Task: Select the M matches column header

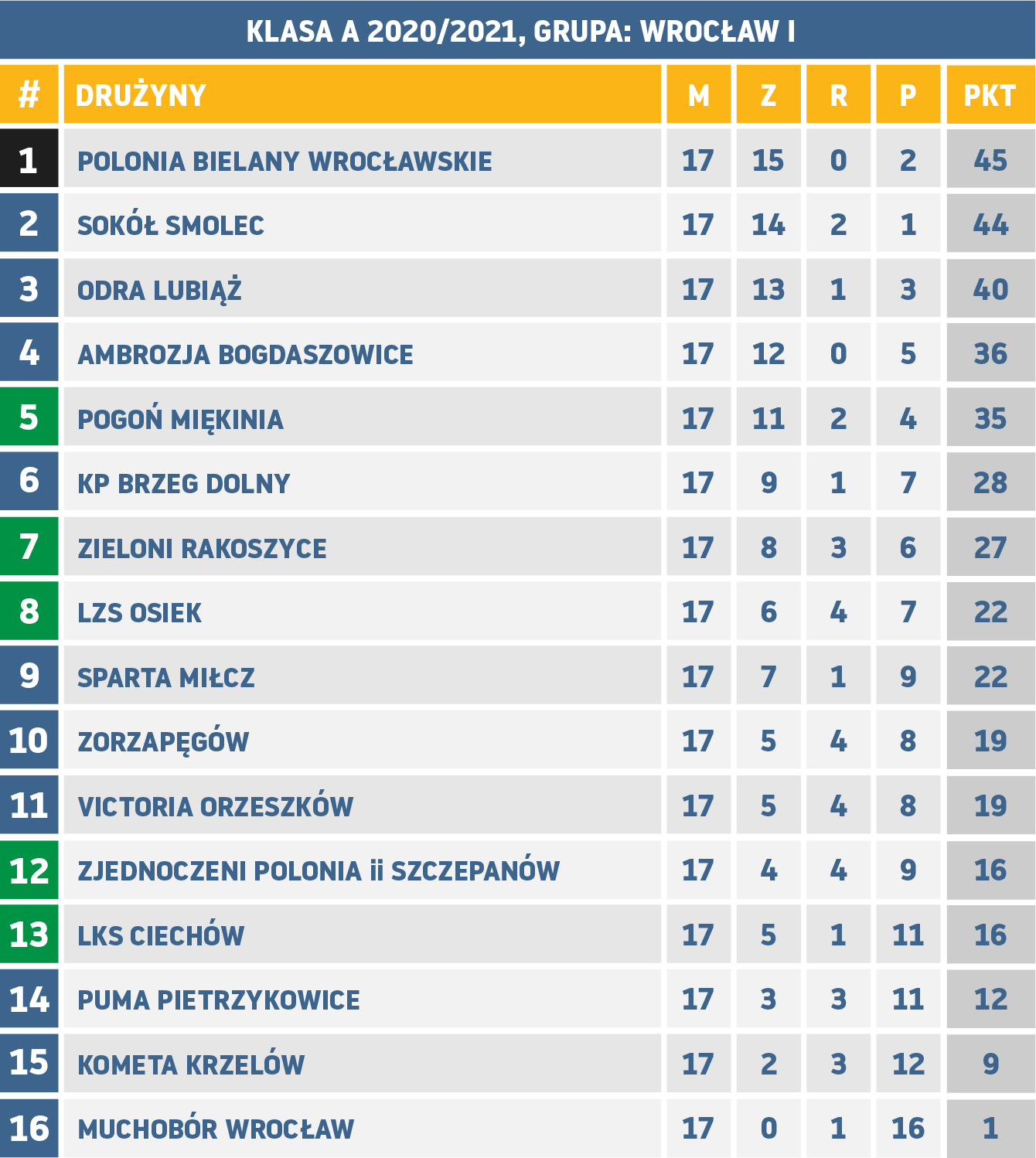Action: point(698,95)
